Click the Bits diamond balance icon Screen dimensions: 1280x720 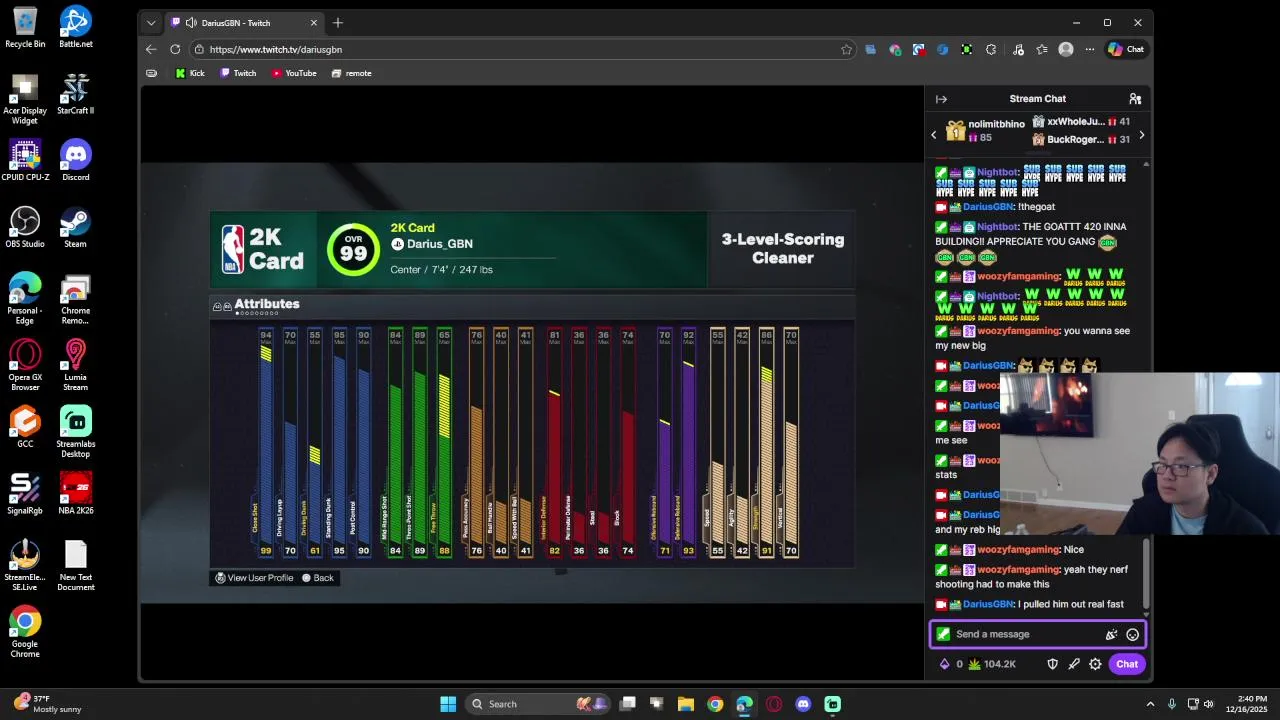tap(944, 664)
